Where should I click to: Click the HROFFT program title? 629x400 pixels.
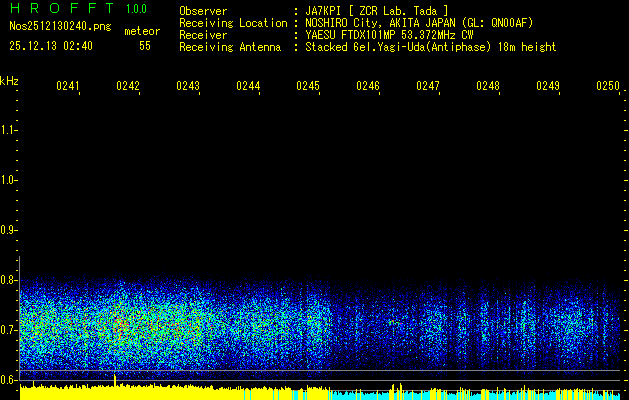(57, 8)
